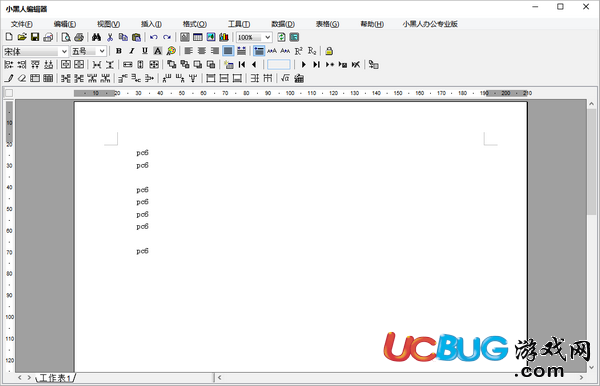Insert chart using bar chart icon
The width and height of the screenshot is (600, 386).
tap(224, 37)
